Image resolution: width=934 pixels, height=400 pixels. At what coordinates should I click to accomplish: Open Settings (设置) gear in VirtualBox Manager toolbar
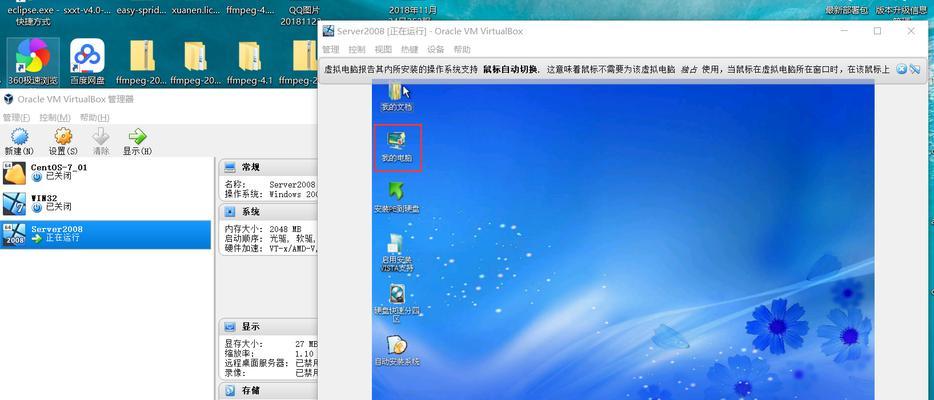tap(63, 141)
